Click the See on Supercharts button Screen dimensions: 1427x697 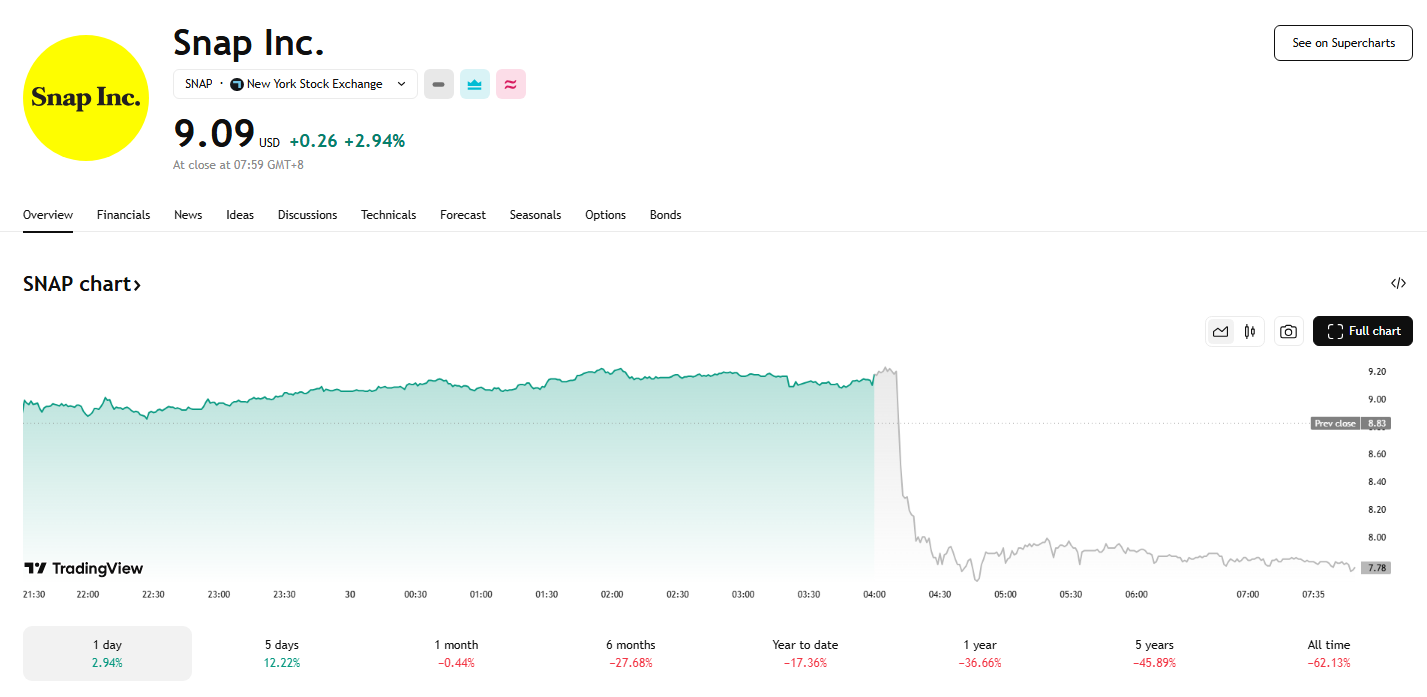coord(1342,43)
